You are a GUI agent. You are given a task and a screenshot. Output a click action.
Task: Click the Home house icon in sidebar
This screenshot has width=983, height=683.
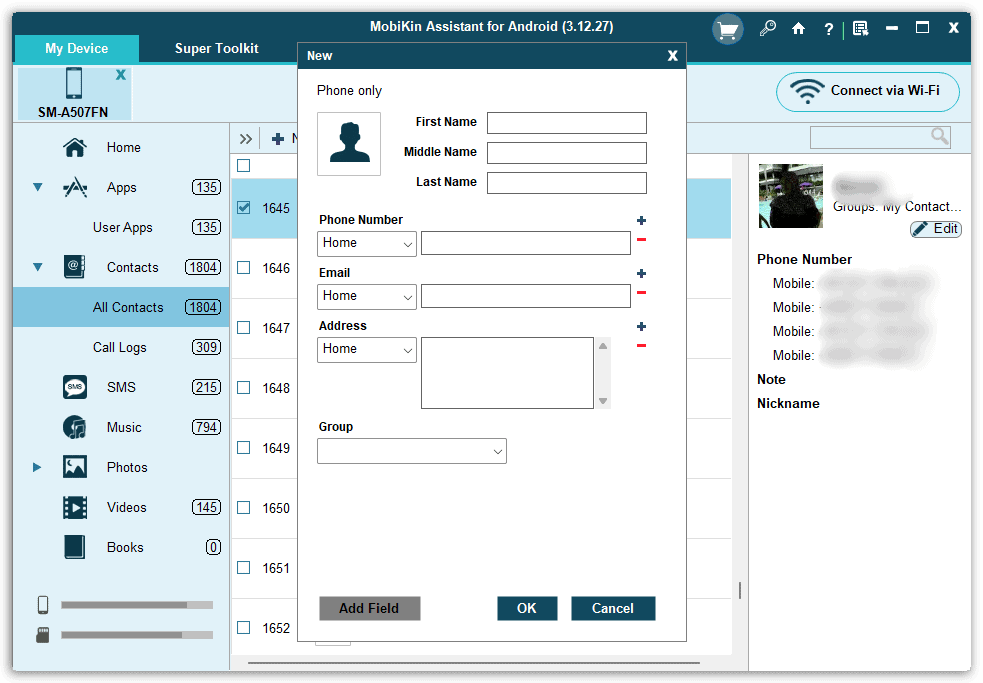75,147
